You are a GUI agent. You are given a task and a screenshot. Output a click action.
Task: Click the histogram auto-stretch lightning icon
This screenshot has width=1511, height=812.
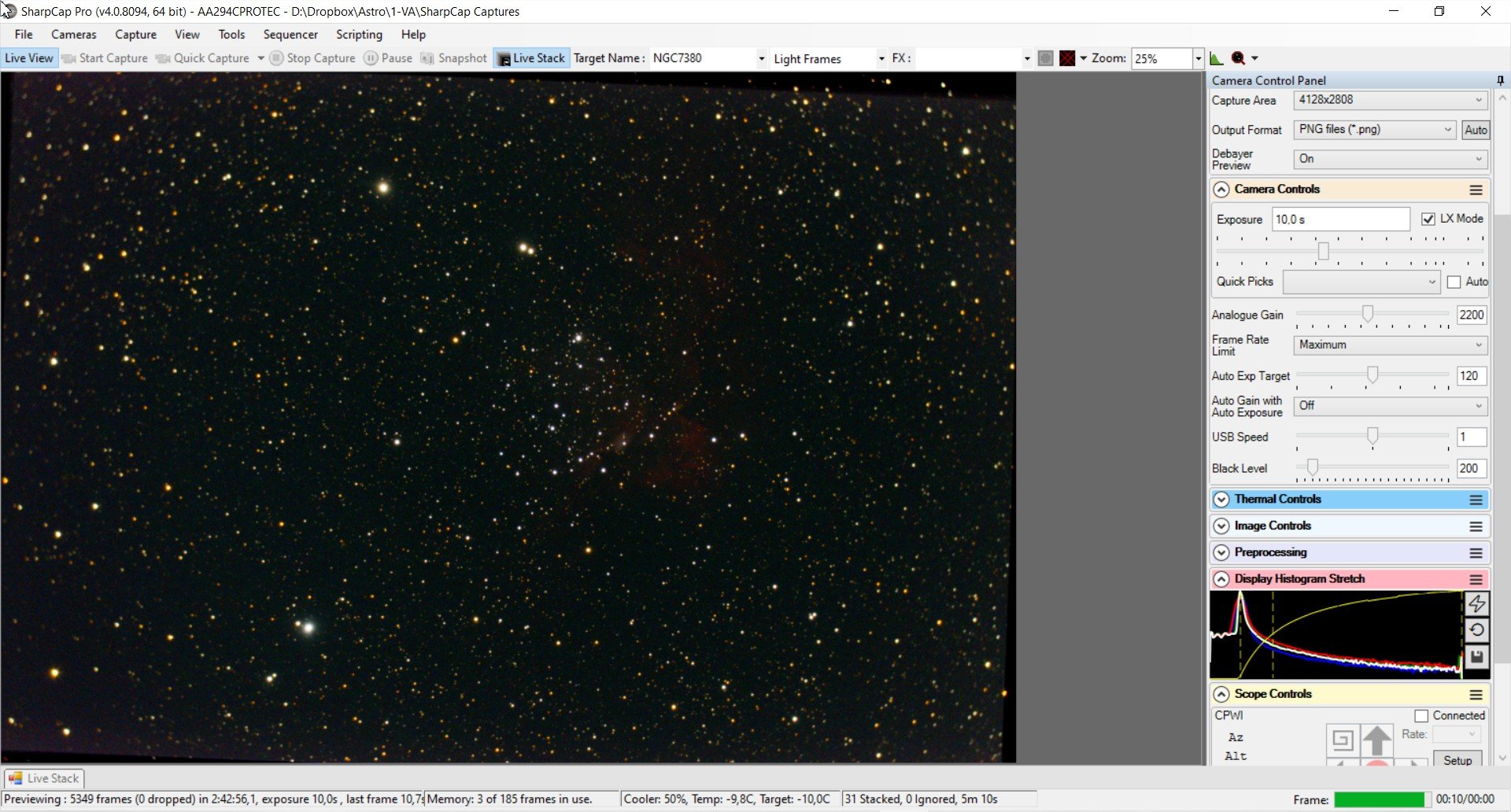click(1477, 603)
